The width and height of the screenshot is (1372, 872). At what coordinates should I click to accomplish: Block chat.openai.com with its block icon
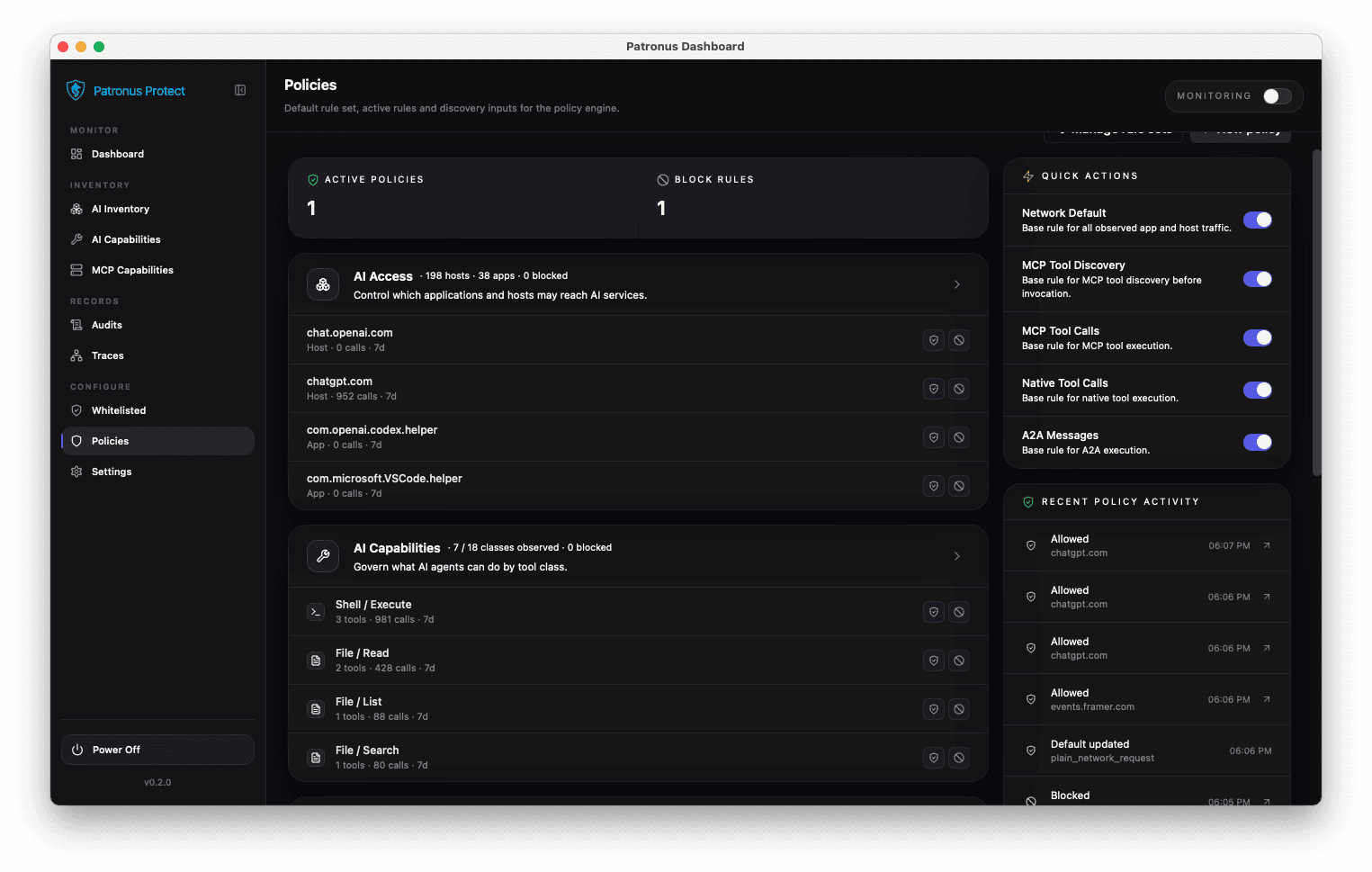(959, 340)
